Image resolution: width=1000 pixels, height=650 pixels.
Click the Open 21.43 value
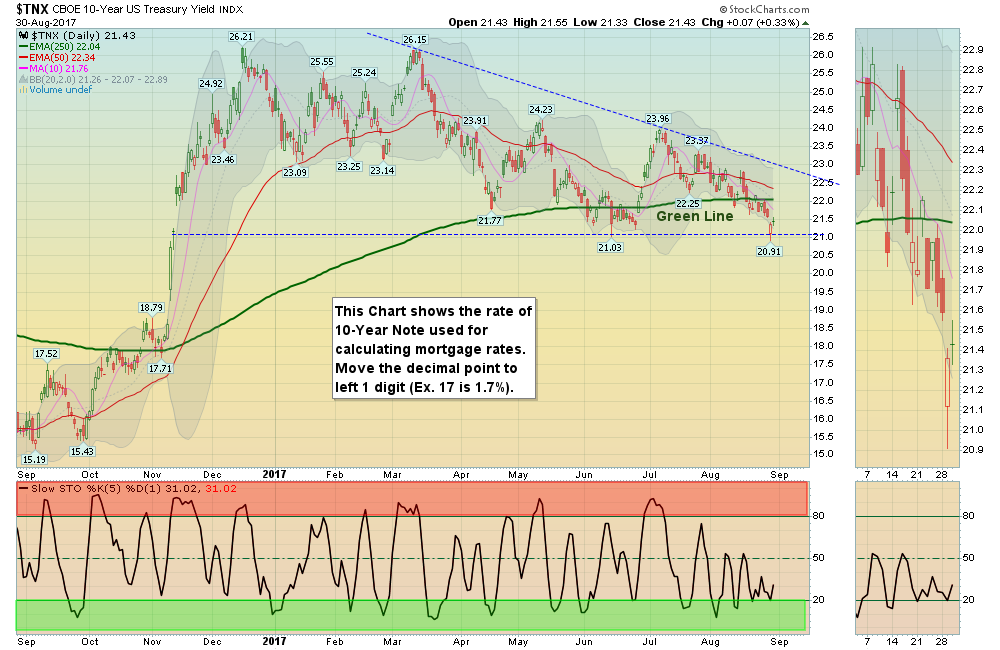coord(478,22)
